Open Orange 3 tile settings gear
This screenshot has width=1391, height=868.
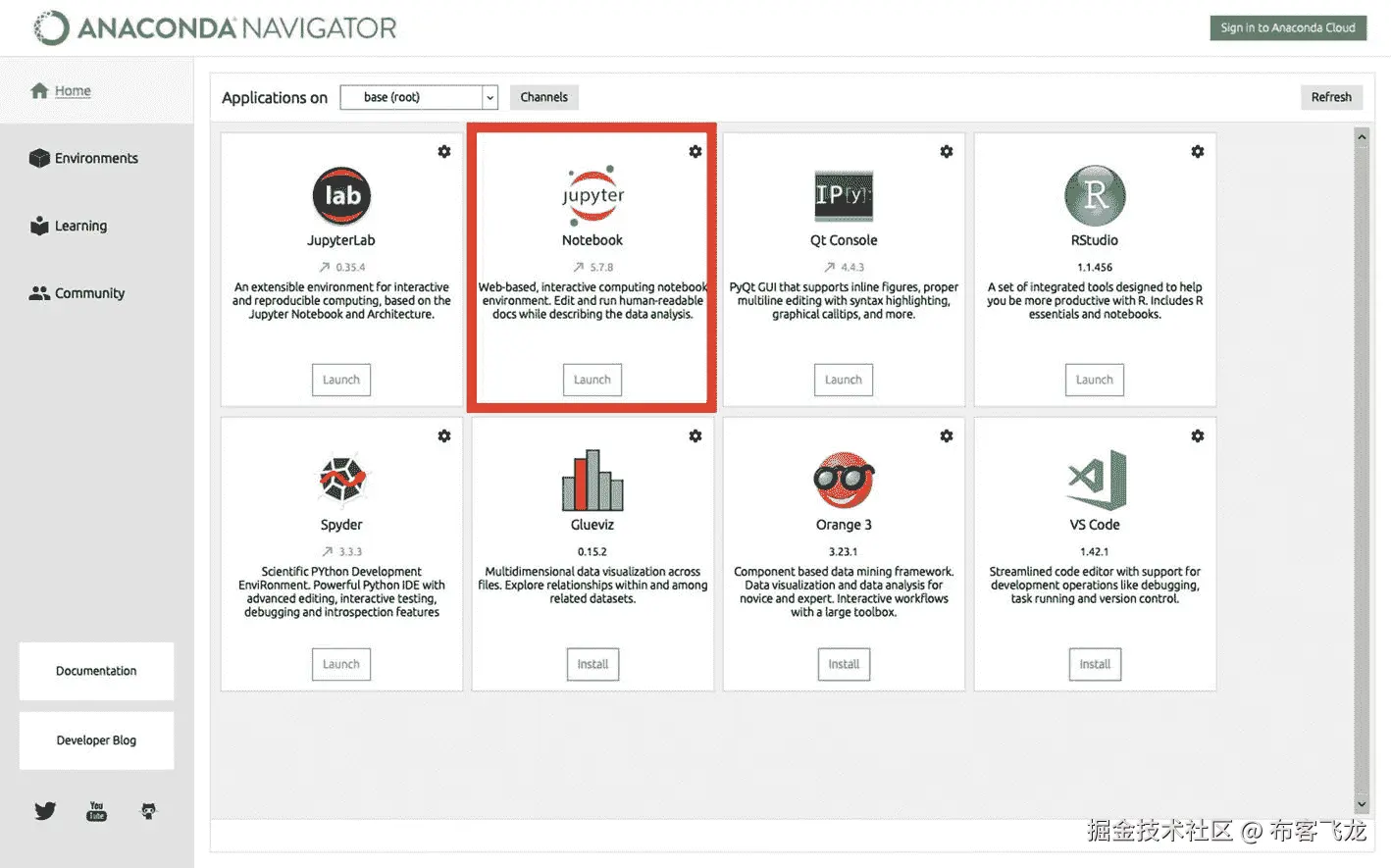(x=947, y=436)
